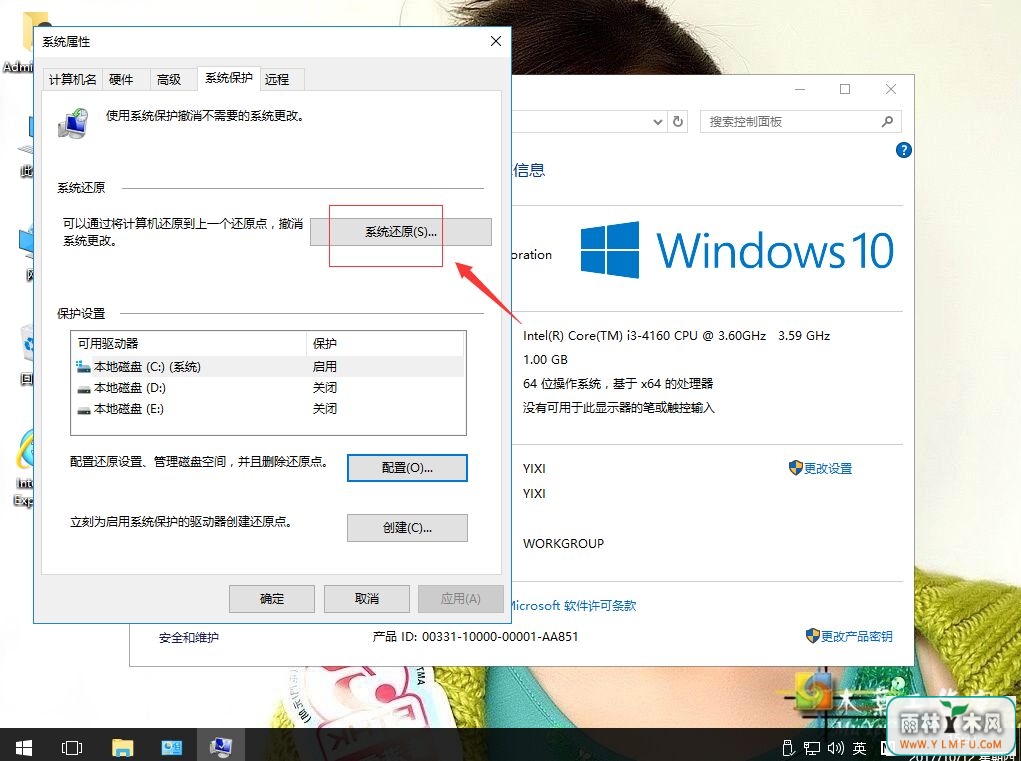Viewport: 1021px width, 761px height.
Task: Open the Windows Start menu
Action: [23, 747]
